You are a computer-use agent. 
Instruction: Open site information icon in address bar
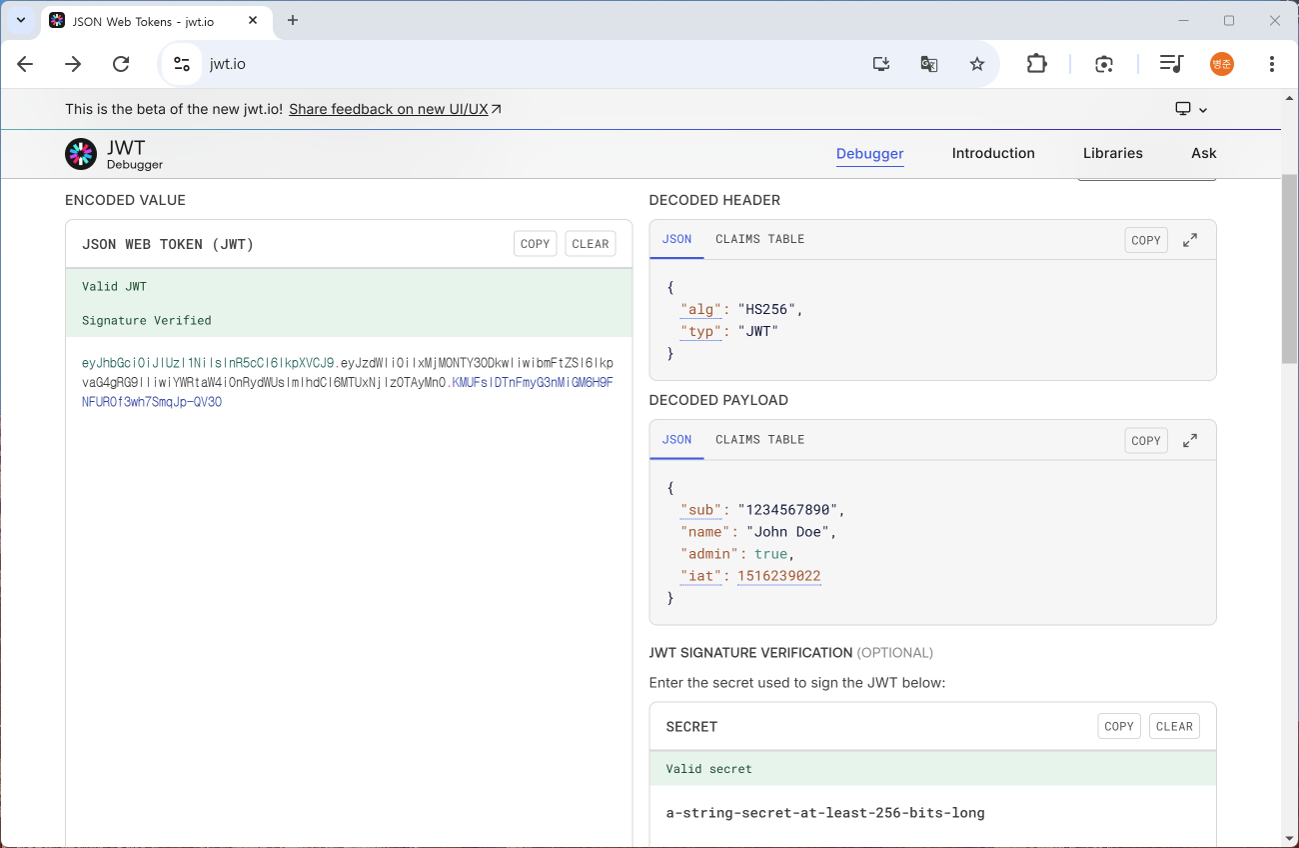(181, 64)
